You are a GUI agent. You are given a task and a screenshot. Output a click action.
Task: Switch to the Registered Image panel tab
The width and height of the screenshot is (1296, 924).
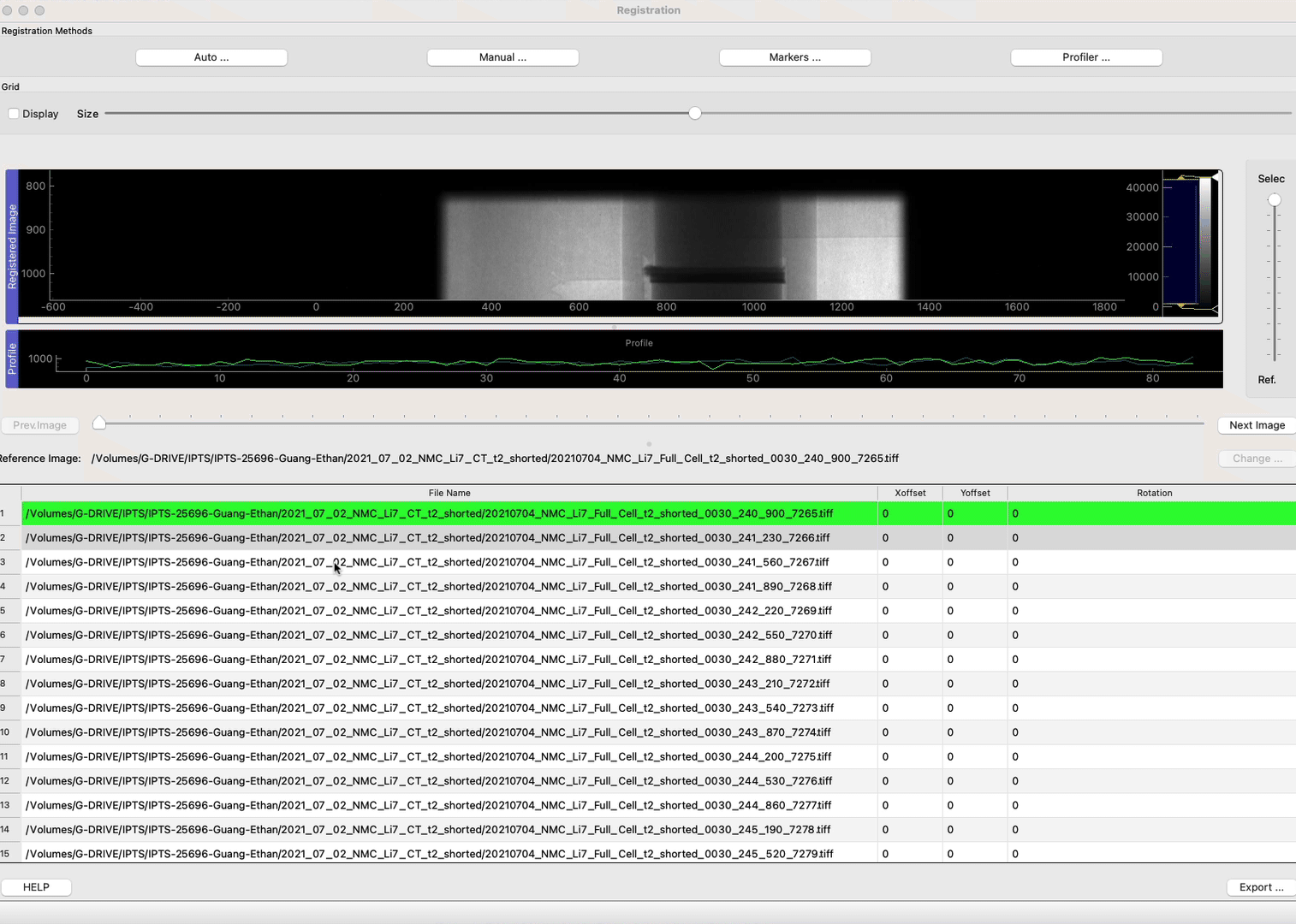point(11,244)
